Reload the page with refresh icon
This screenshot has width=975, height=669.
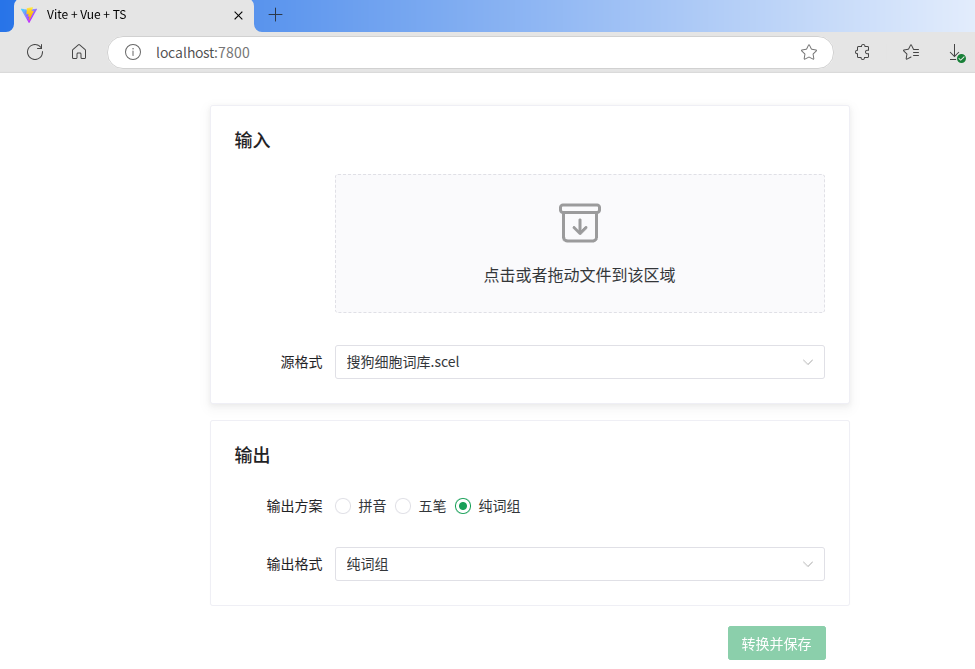tap(35, 52)
